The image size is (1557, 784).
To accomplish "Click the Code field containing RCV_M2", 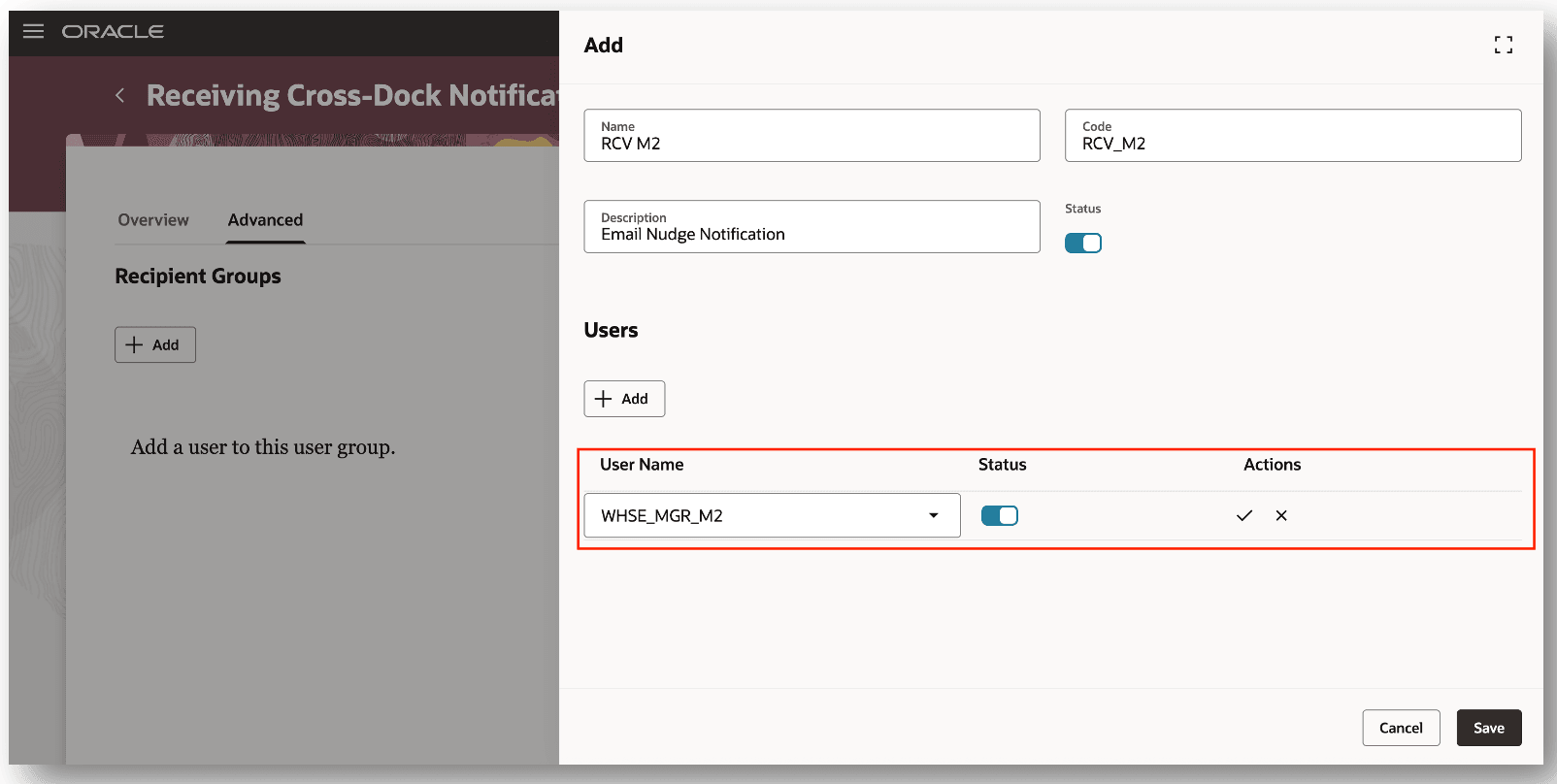I will [x=1293, y=135].
